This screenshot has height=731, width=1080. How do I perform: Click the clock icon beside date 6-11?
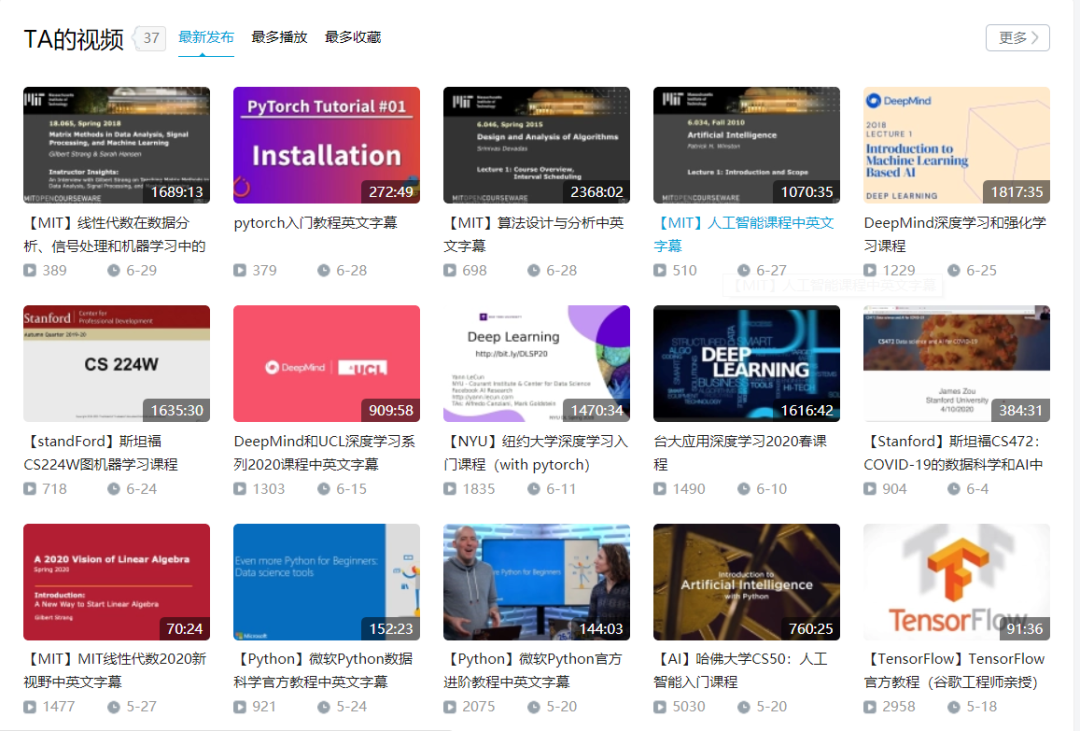pos(534,488)
